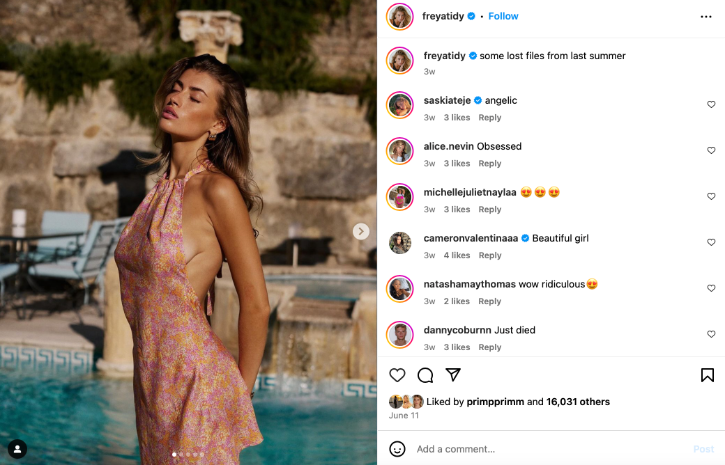
Task: Save post with bookmark icon
Action: [707, 375]
